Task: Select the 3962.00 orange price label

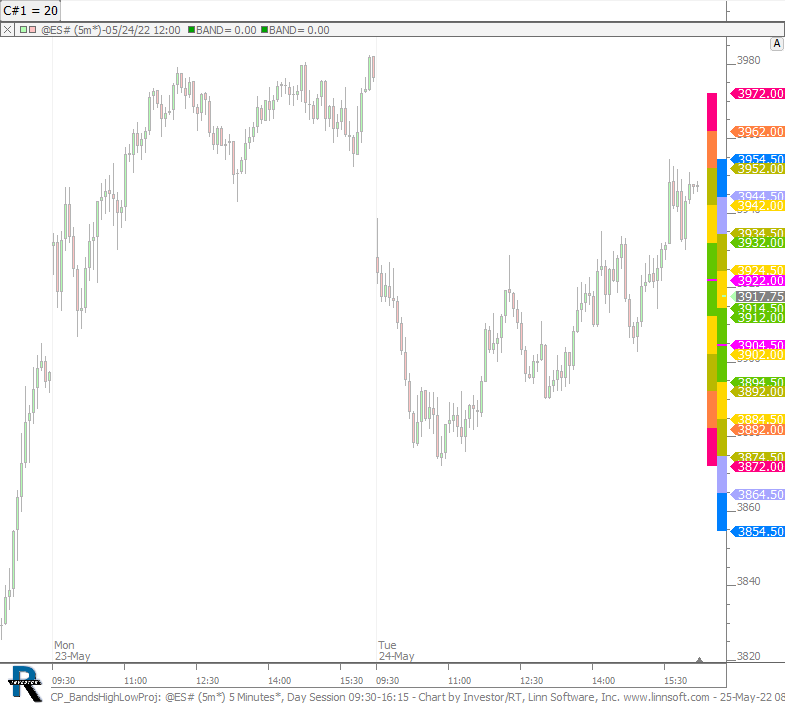Action: 758,132
